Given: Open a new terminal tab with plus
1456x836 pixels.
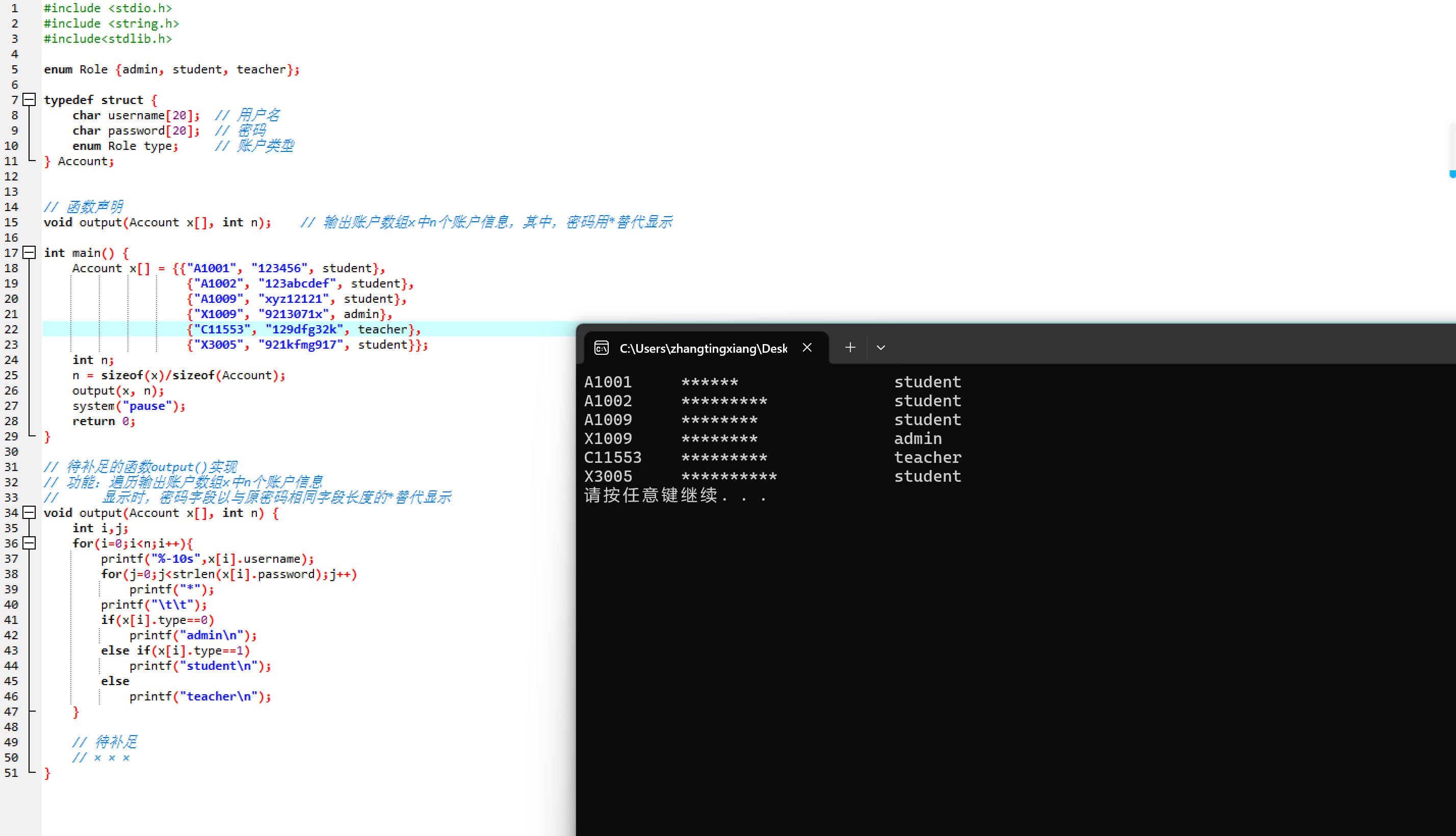Looking at the screenshot, I should (850, 347).
